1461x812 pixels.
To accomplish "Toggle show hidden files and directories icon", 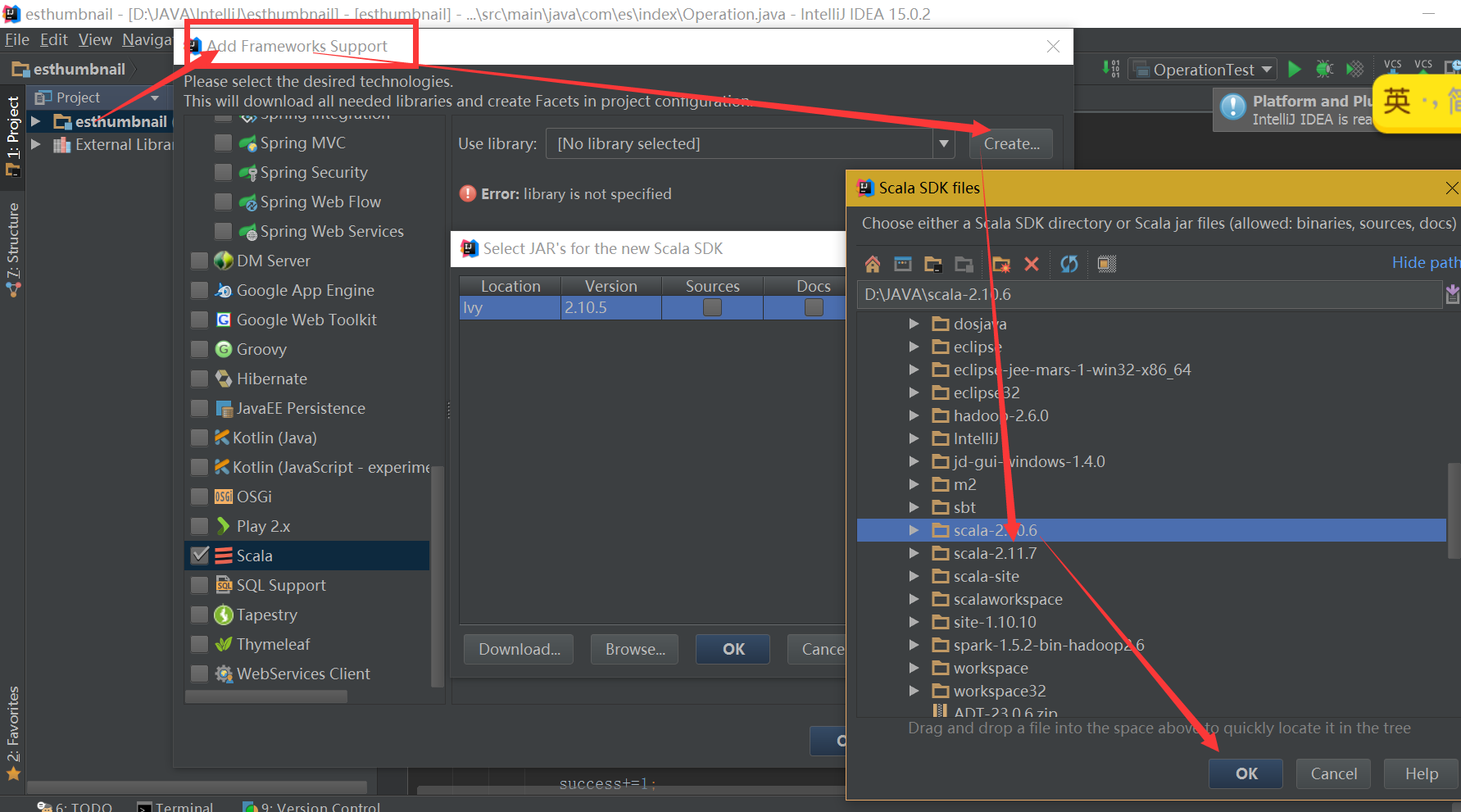I will tap(1107, 264).
